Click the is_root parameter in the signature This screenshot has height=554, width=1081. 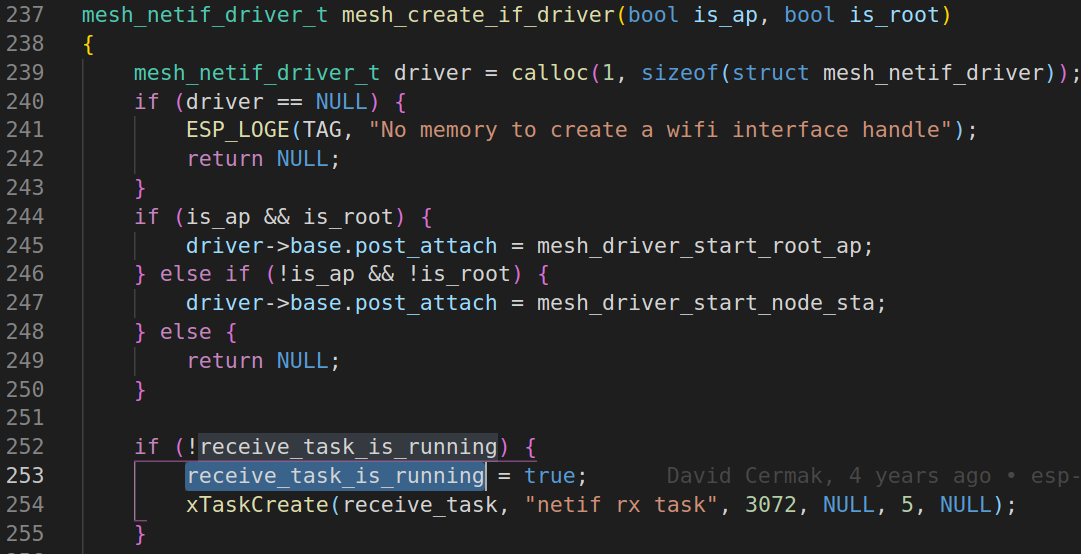894,14
